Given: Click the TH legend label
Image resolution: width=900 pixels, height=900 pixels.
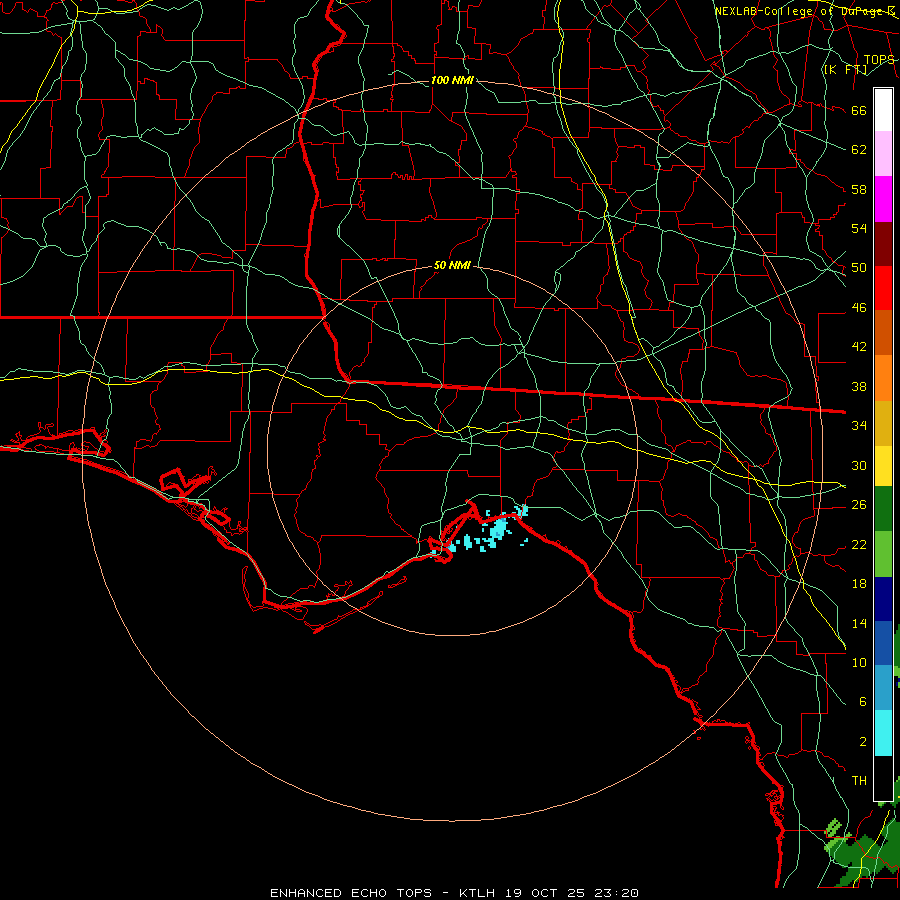Looking at the screenshot, I should coord(859,781).
